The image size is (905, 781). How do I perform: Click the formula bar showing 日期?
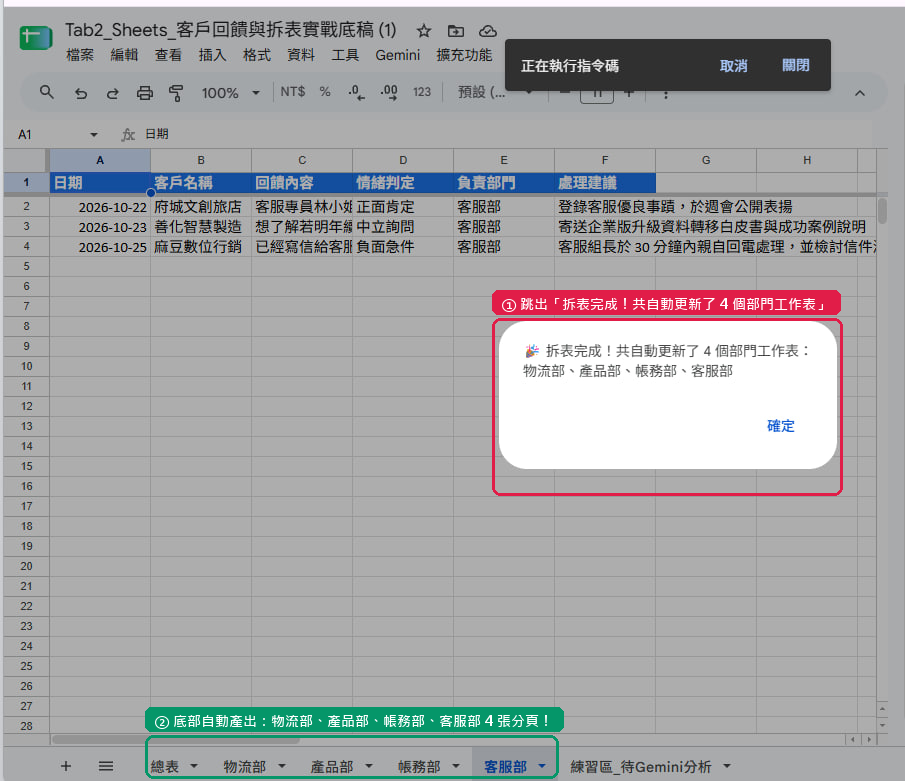click(x=508, y=134)
